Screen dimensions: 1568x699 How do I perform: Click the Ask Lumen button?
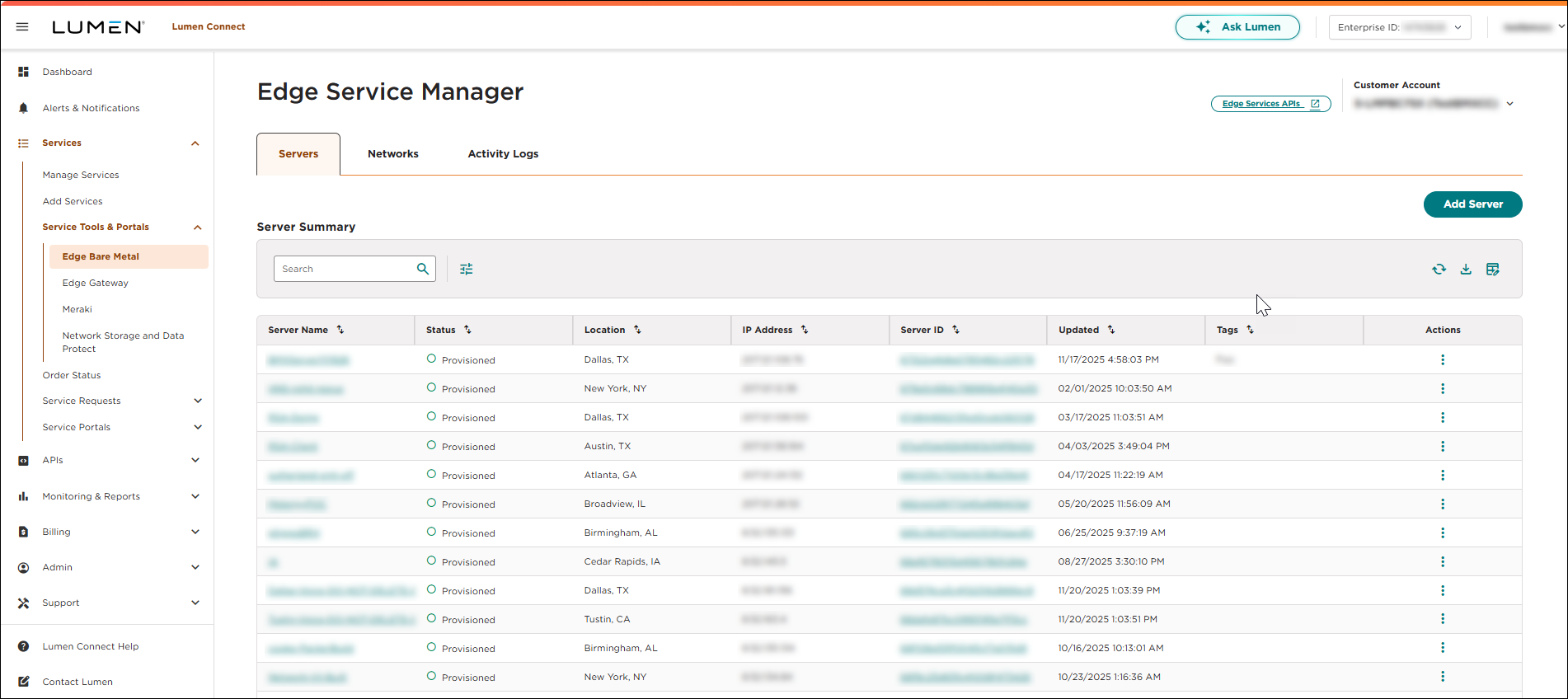click(1237, 27)
